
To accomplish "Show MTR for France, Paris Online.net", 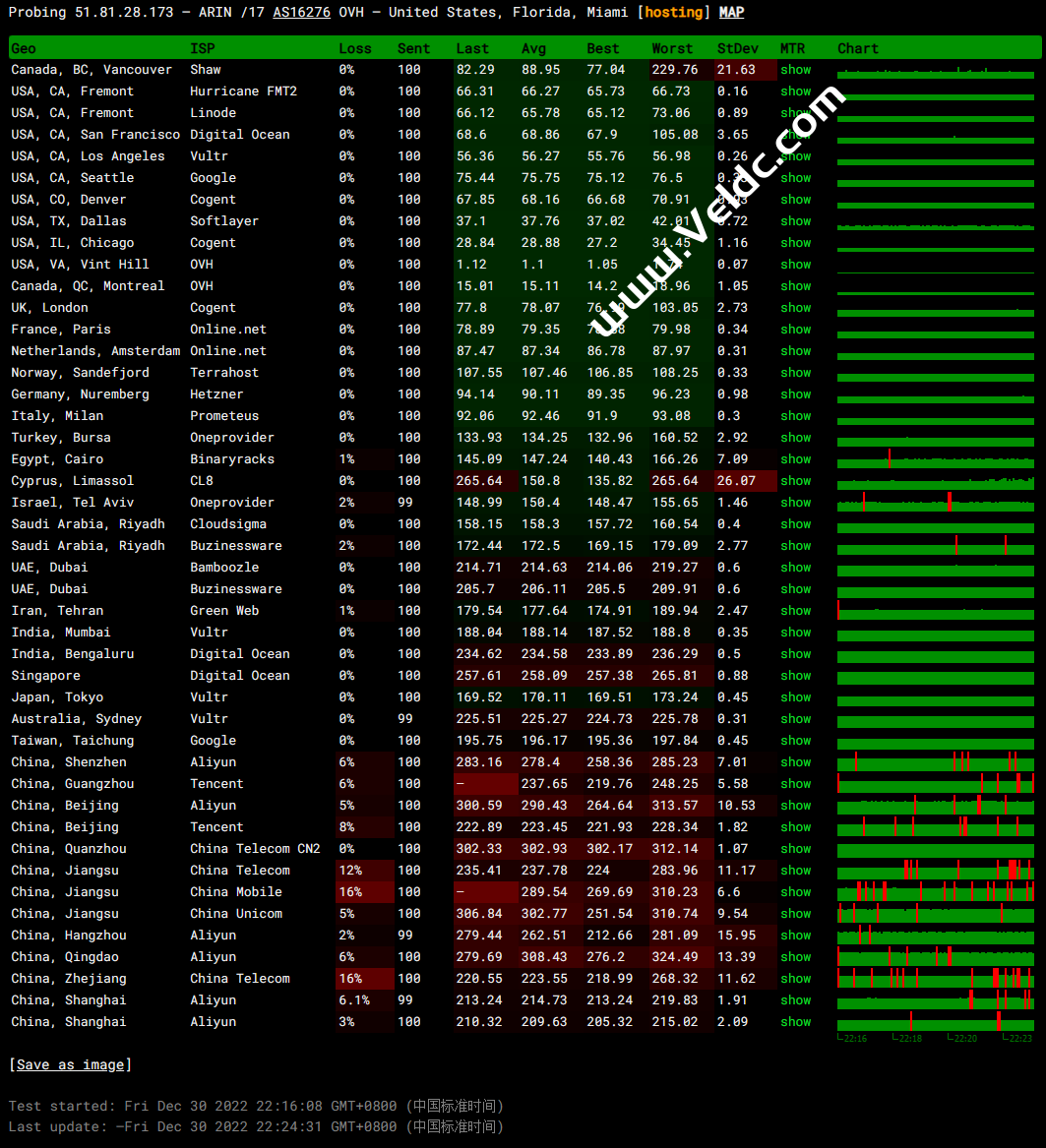I will click(x=795, y=330).
